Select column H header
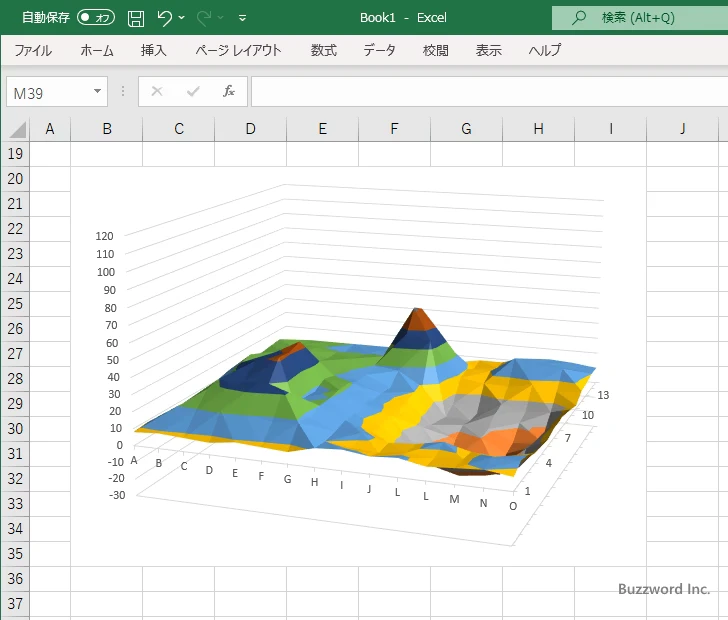728x620 pixels. coord(539,129)
